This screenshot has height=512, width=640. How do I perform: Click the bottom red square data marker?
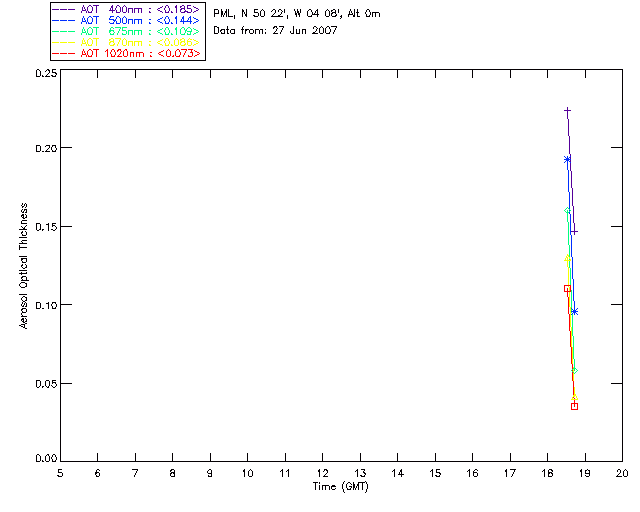coord(574,406)
